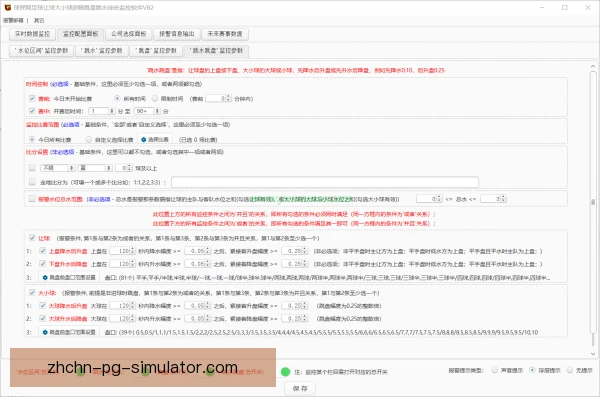The width and height of the screenshot is (600, 397).
Task: Toggle the green 跳水跳盘 master switch indicator
Action: (285, 372)
